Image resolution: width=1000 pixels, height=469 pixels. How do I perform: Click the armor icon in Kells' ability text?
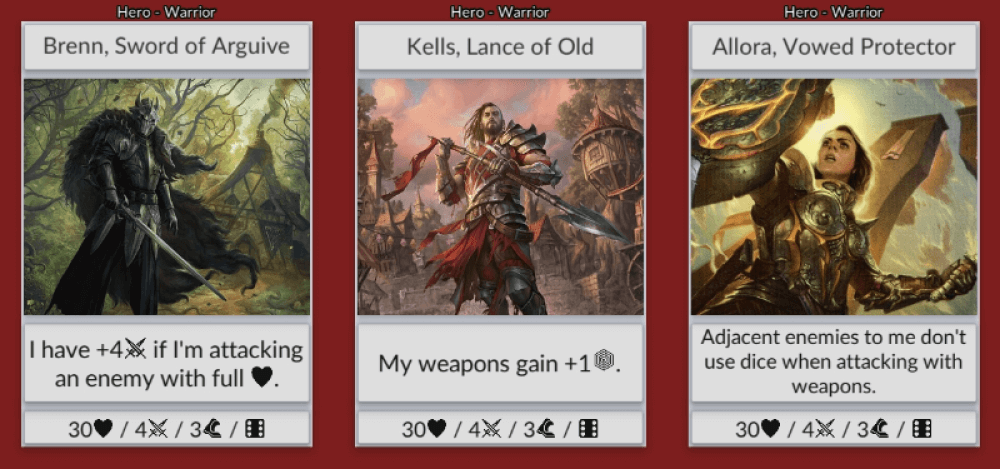601,364
